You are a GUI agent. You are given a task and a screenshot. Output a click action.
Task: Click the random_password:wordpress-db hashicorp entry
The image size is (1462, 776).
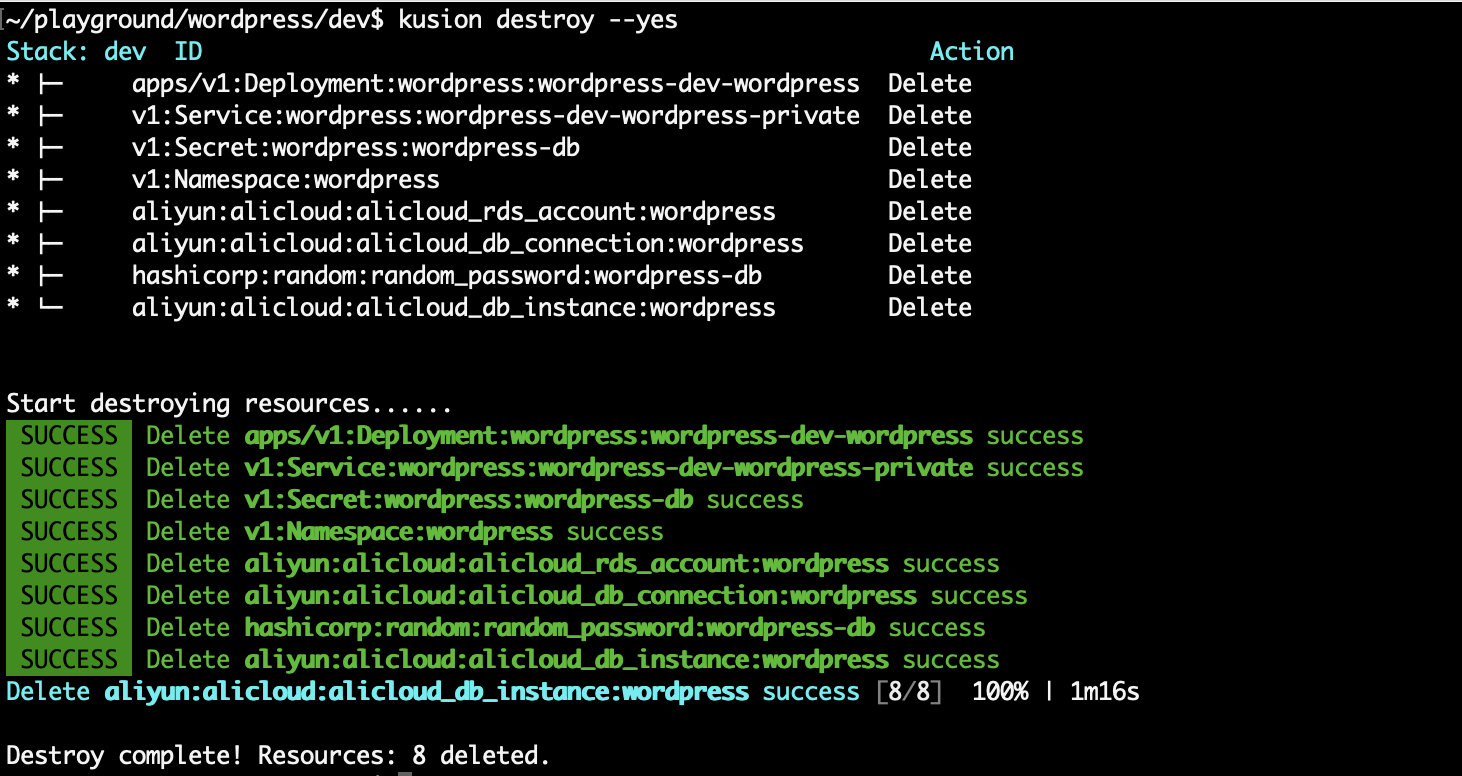coord(450,275)
